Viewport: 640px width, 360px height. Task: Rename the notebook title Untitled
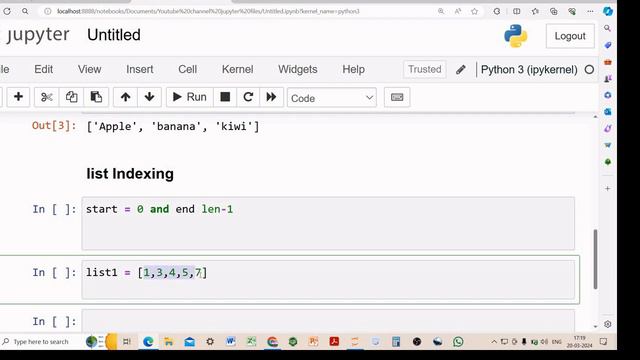(114, 35)
